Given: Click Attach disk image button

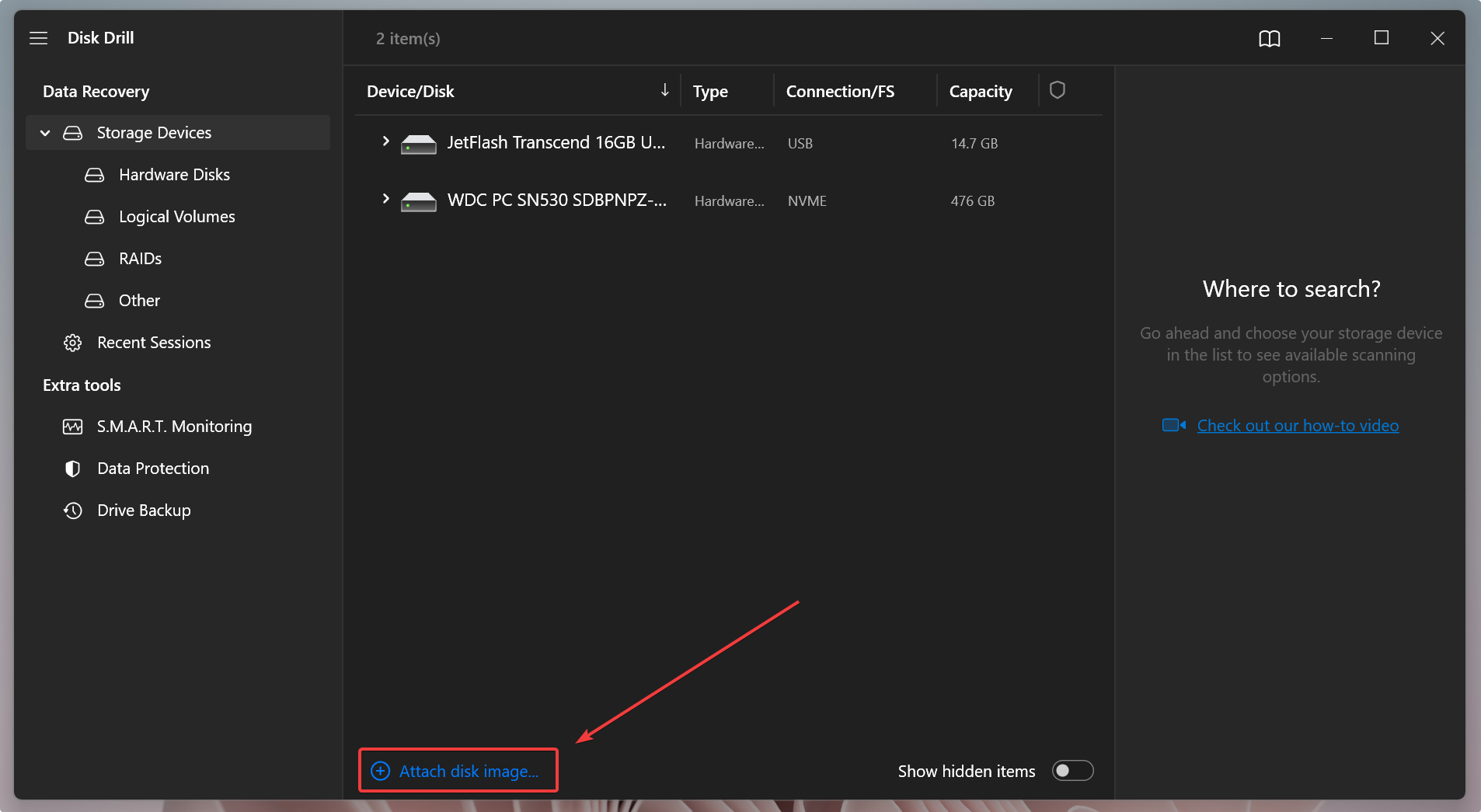Looking at the screenshot, I should point(458,771).
